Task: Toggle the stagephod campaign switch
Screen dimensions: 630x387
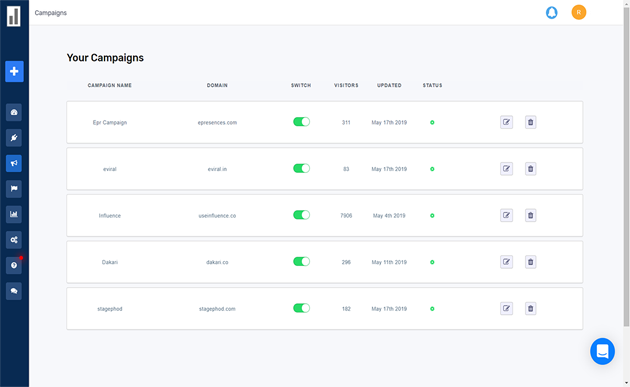Action: click(x=301, y=308)
